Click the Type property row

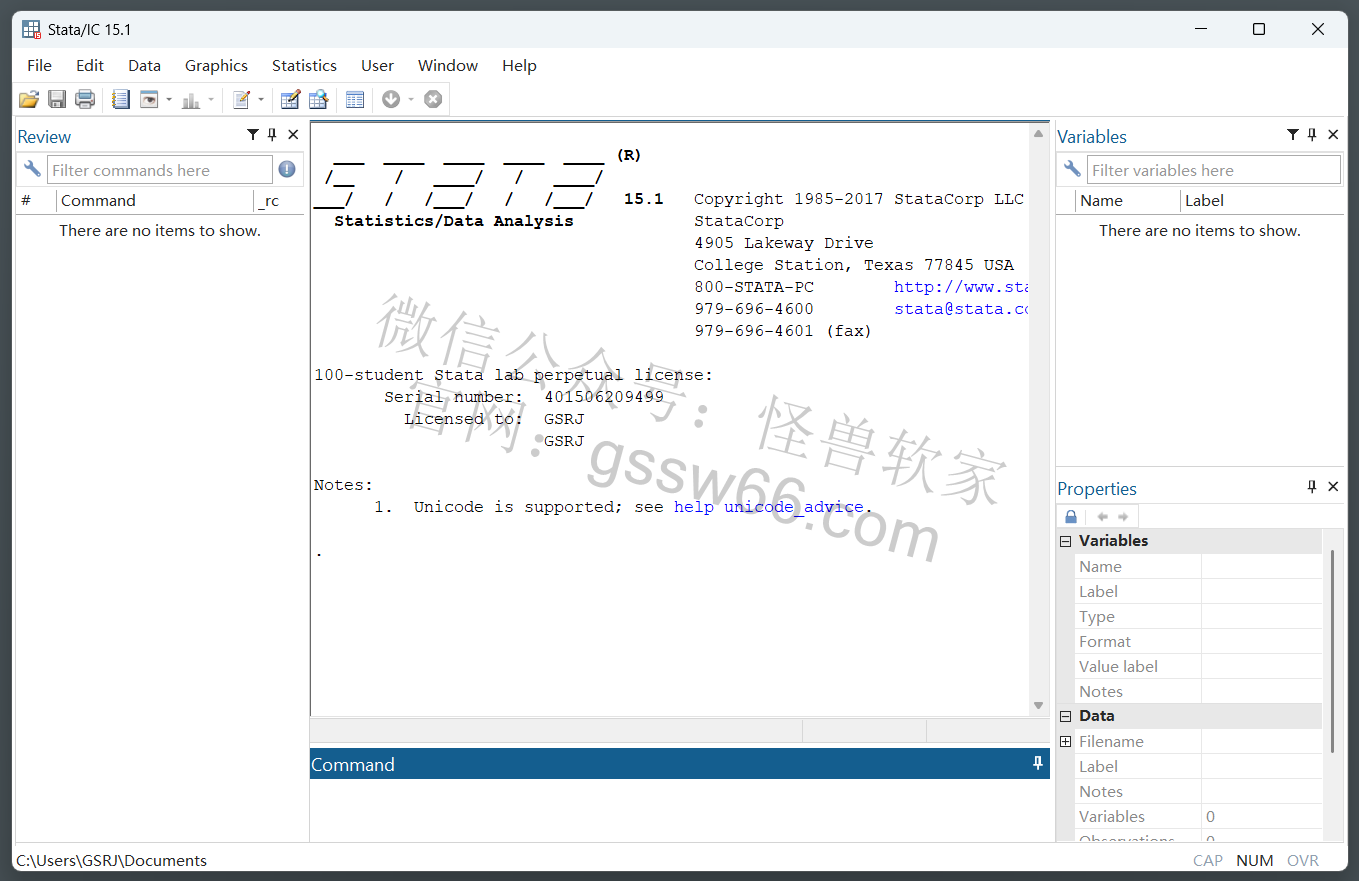[x=1198, y=616]
